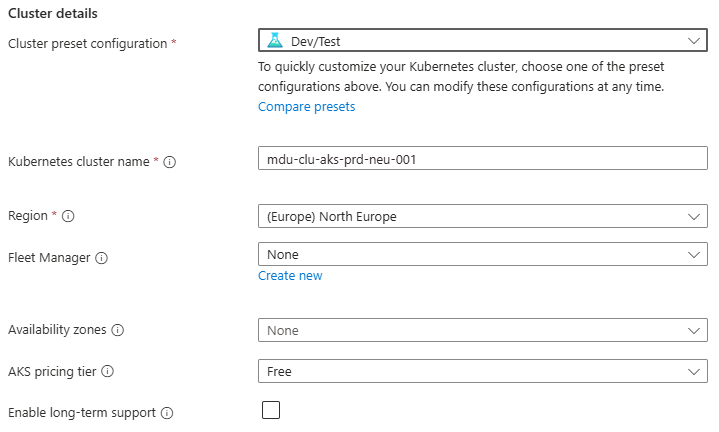Open the Compare presets link
This screenshot has width=719, height=432.
pyautogui.click(x=306, y=107)
